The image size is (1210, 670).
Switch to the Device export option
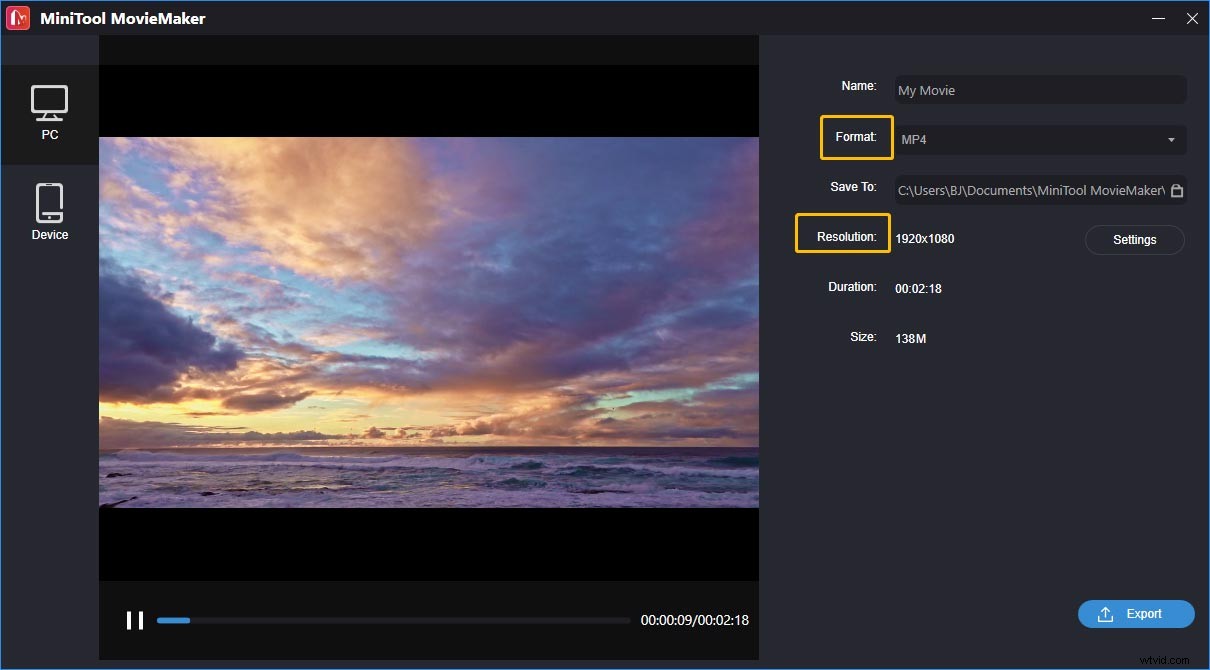coord(50,210)
